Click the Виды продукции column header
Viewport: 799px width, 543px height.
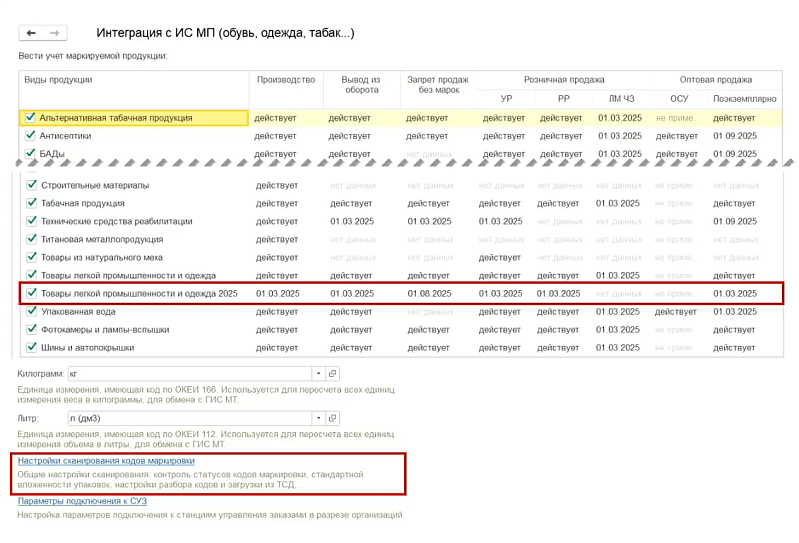click(x=58, y=80)
